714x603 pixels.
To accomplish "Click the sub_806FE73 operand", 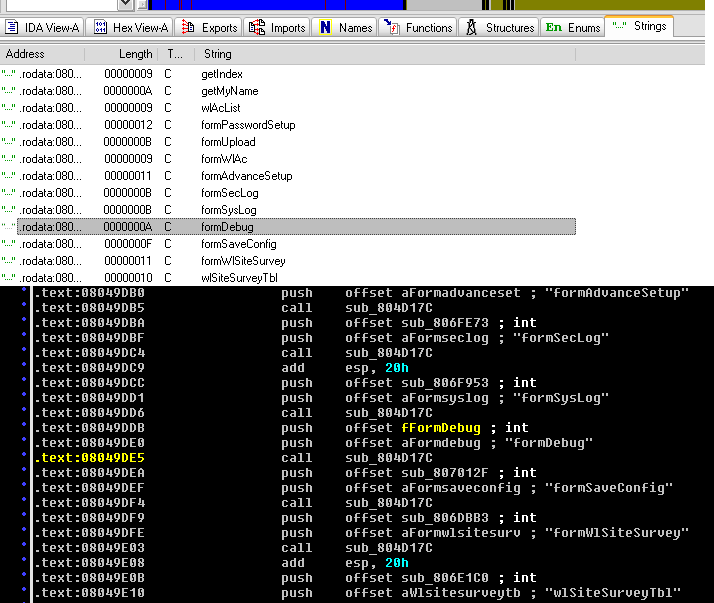I will coord(444,323).
